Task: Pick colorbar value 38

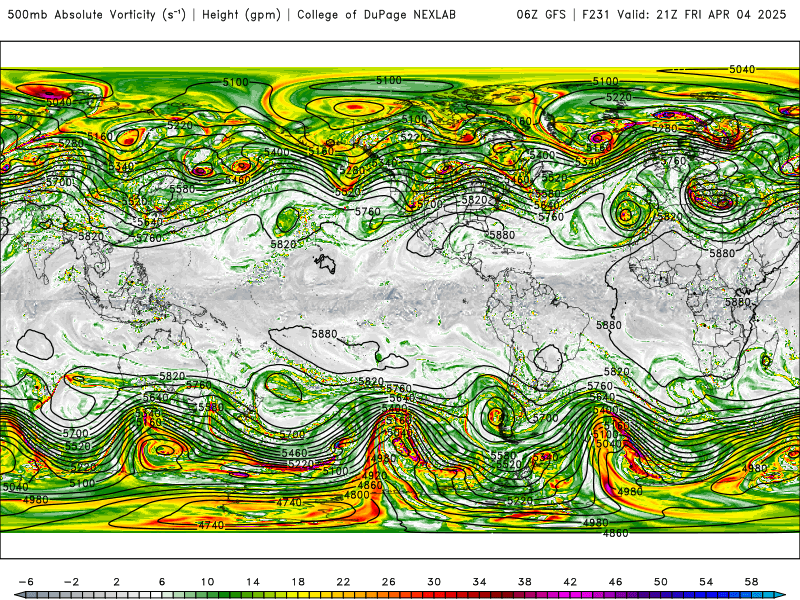Action: 525,582
